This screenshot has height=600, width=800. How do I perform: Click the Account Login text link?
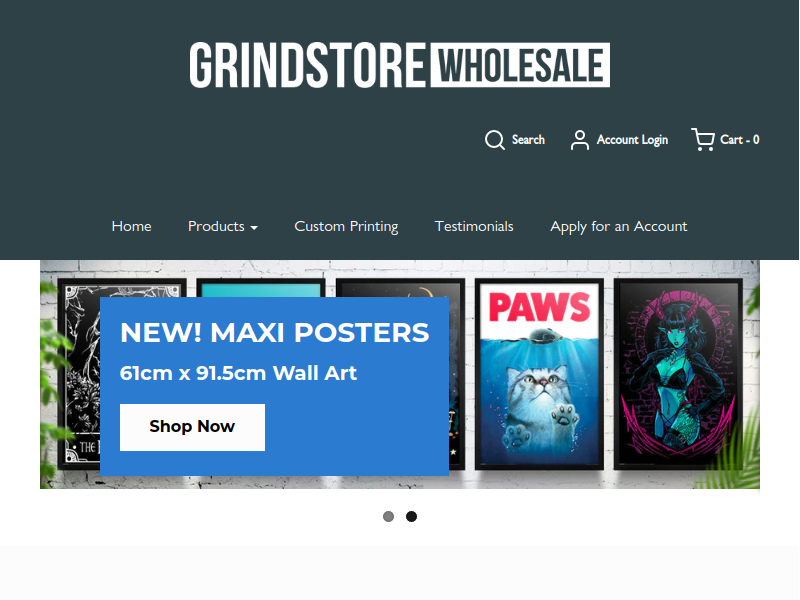632,140
